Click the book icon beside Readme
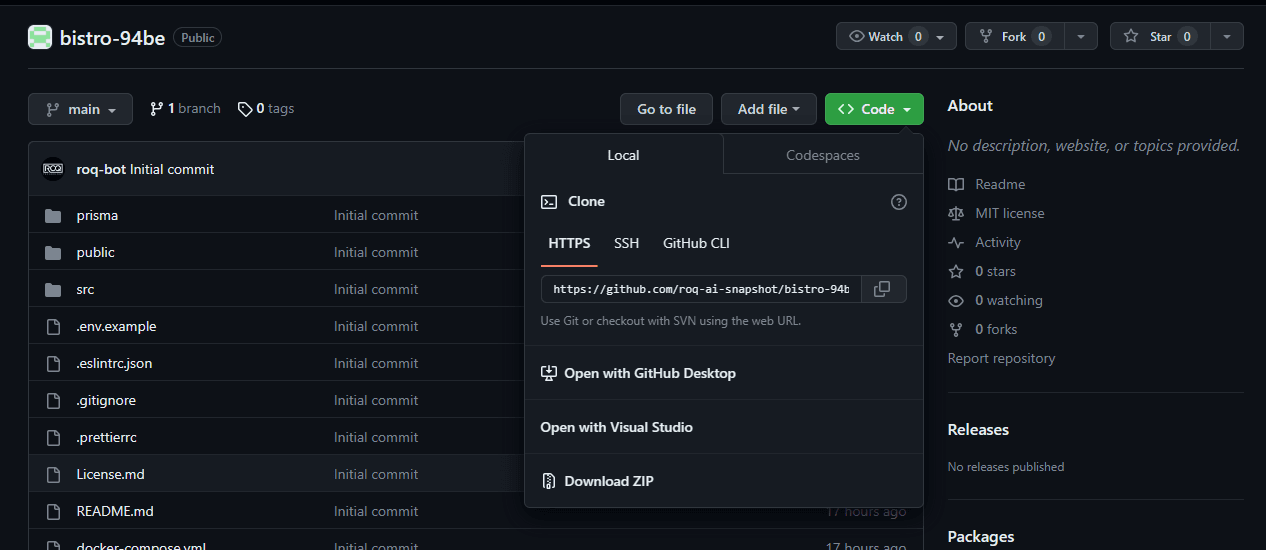 (x=956, y=185)
